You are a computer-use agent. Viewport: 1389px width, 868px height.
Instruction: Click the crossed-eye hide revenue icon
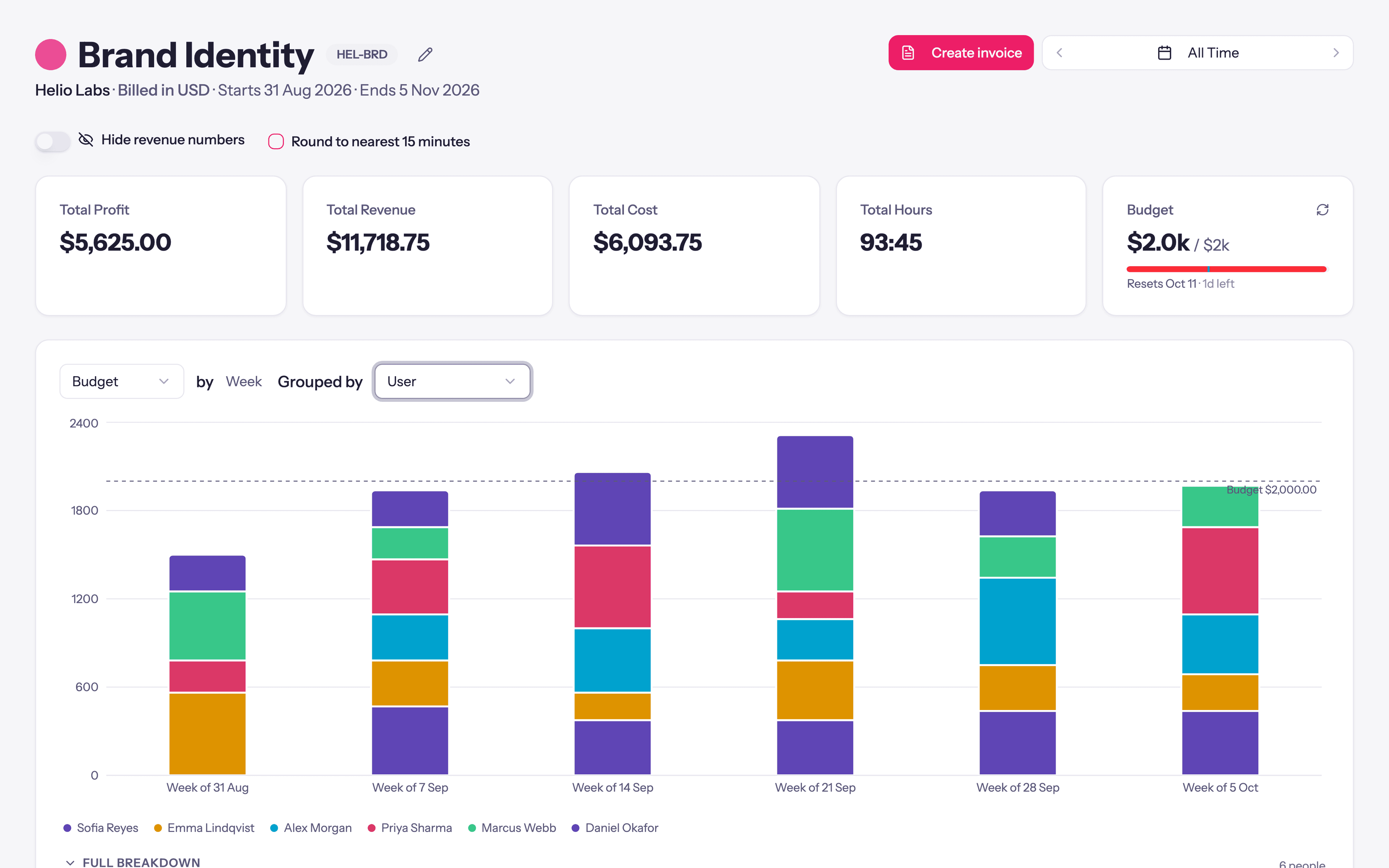(x=86, y=140)
